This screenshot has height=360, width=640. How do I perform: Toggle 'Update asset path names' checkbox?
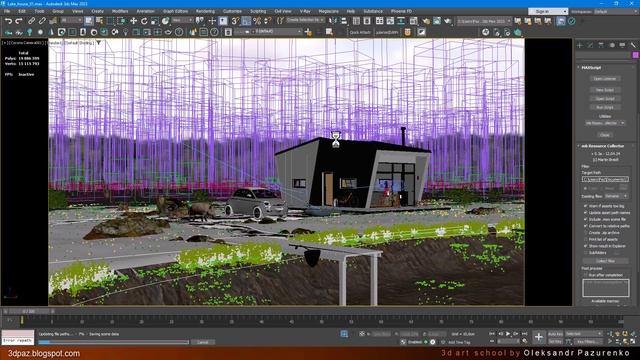pos(586,213)
